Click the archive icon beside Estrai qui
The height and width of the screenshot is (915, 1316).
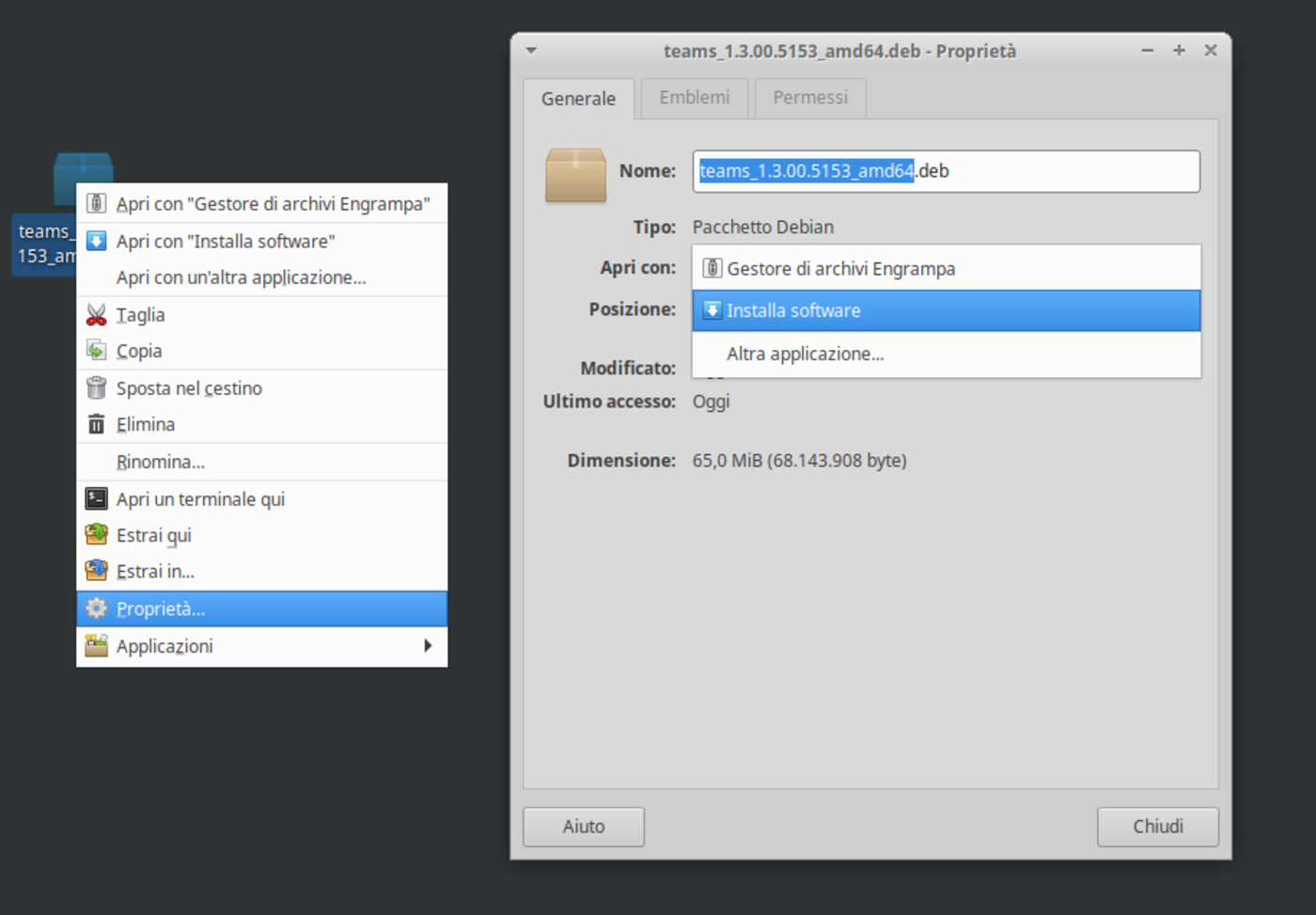[96, 534]
